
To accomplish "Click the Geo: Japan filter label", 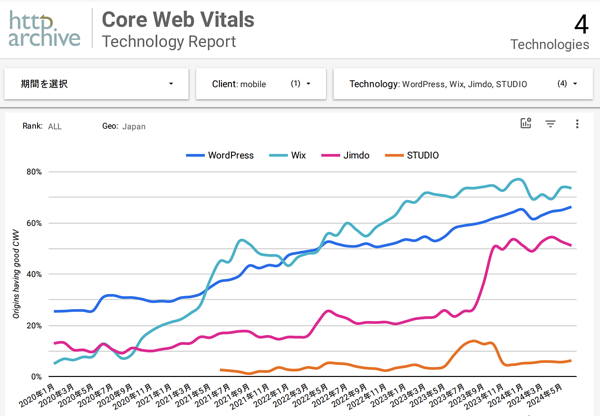I will [124, 126].
